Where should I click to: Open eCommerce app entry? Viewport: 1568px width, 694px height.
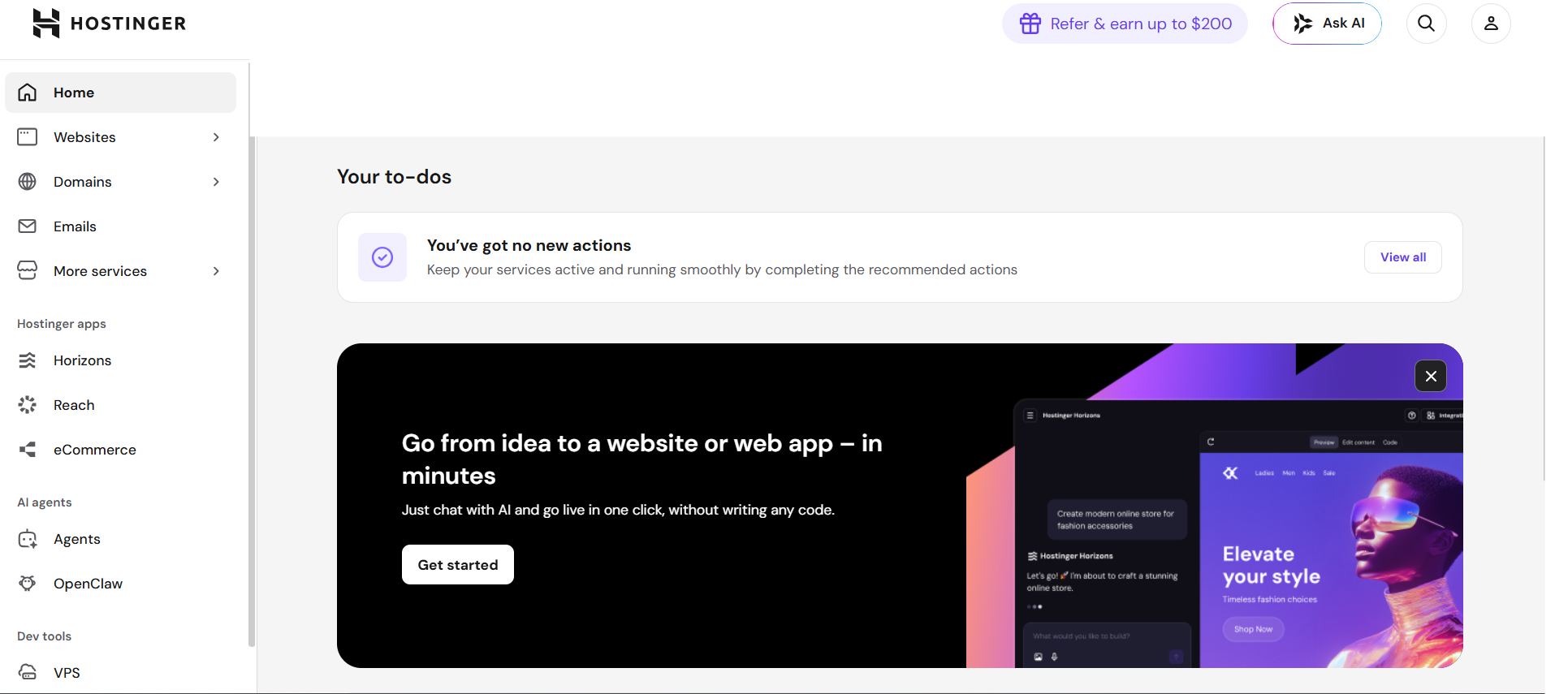(x=120, y=450)
